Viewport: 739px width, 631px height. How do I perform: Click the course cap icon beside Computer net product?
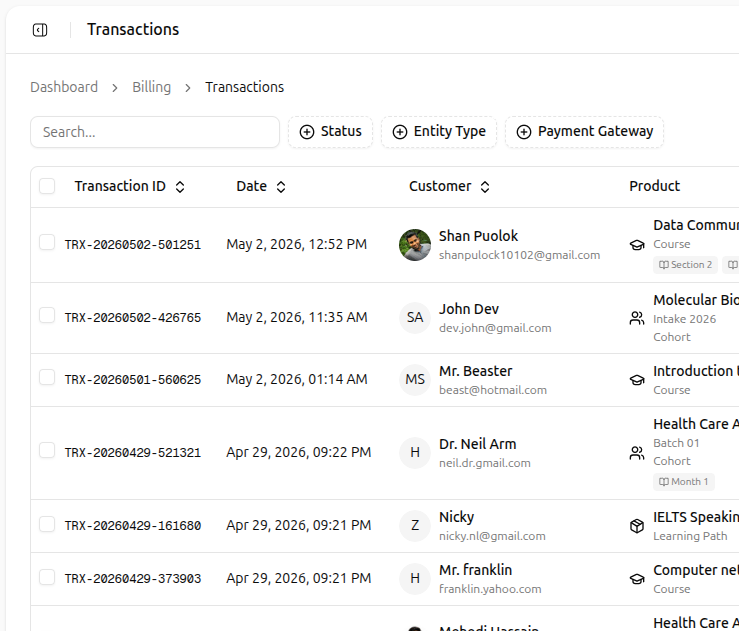point(637,579)
